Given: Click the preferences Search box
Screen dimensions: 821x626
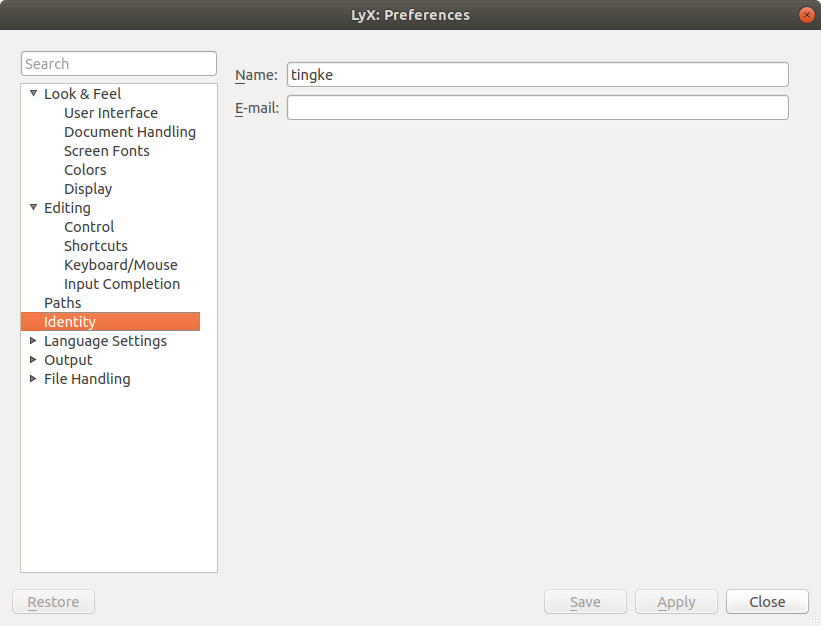Looking at the screenshot, I should [118, 64].
